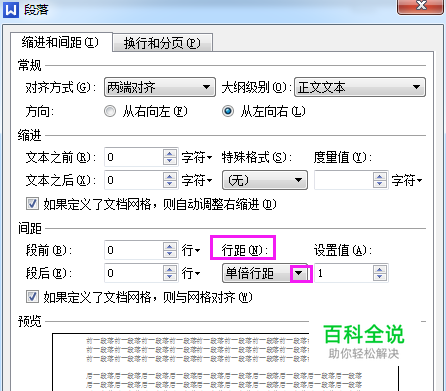Open 对齐方式 dropdown showing 两端对齐
Screen dimensions: 446x391
(x=160, y=87)
